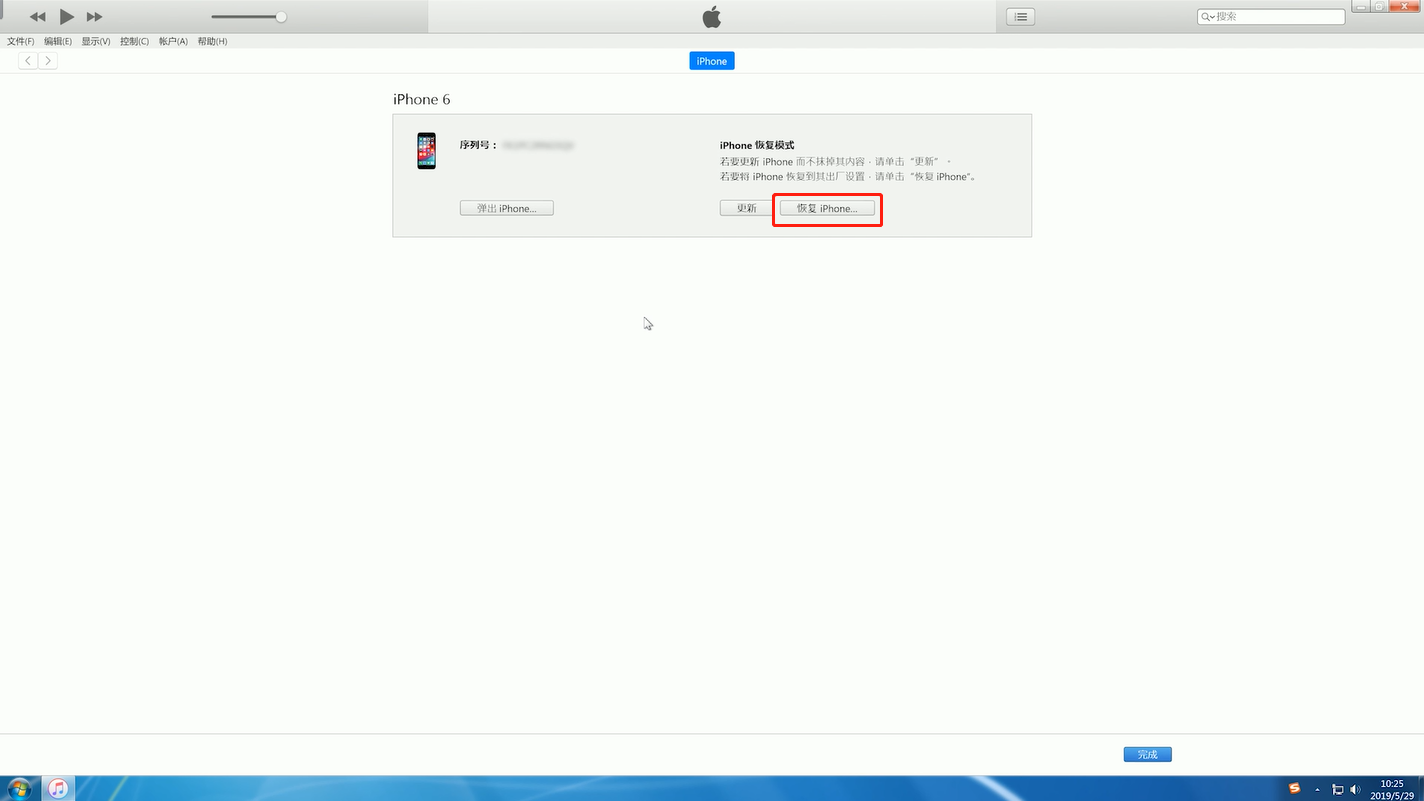Click the Apple logo in the header
1424x801 pixels.
711,16
